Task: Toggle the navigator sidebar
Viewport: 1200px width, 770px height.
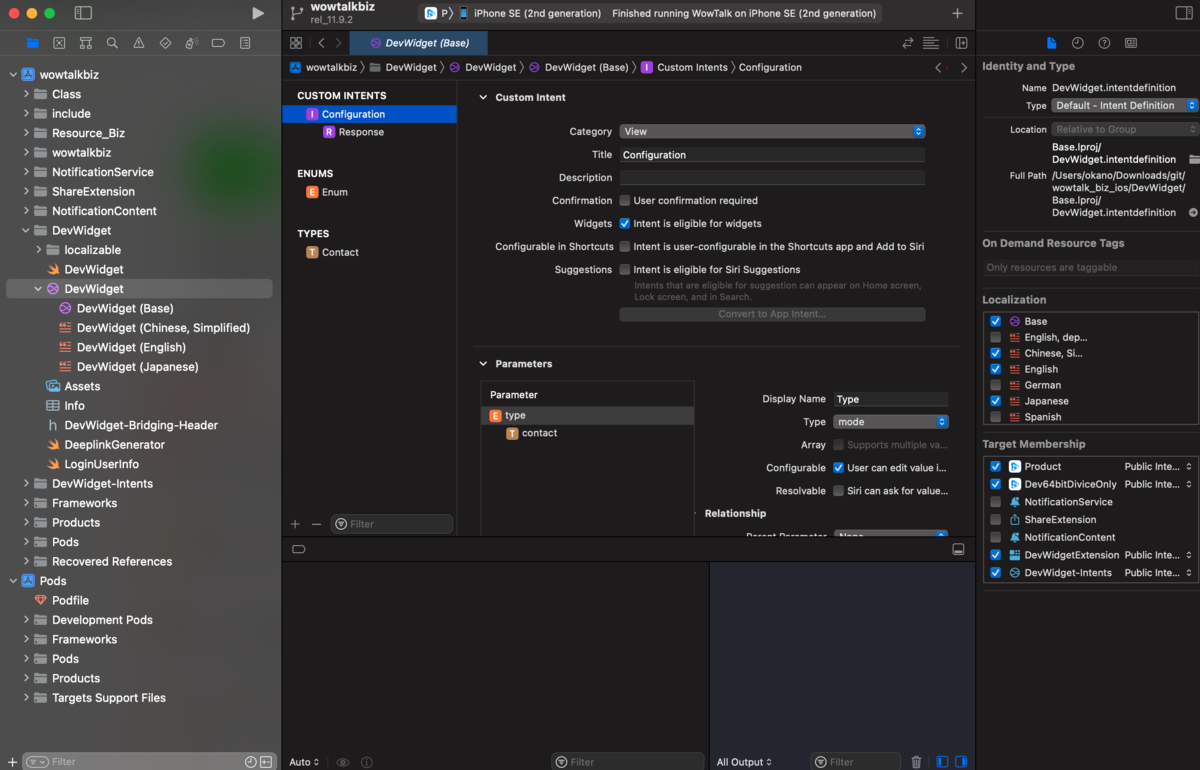Action: [83, 14]
